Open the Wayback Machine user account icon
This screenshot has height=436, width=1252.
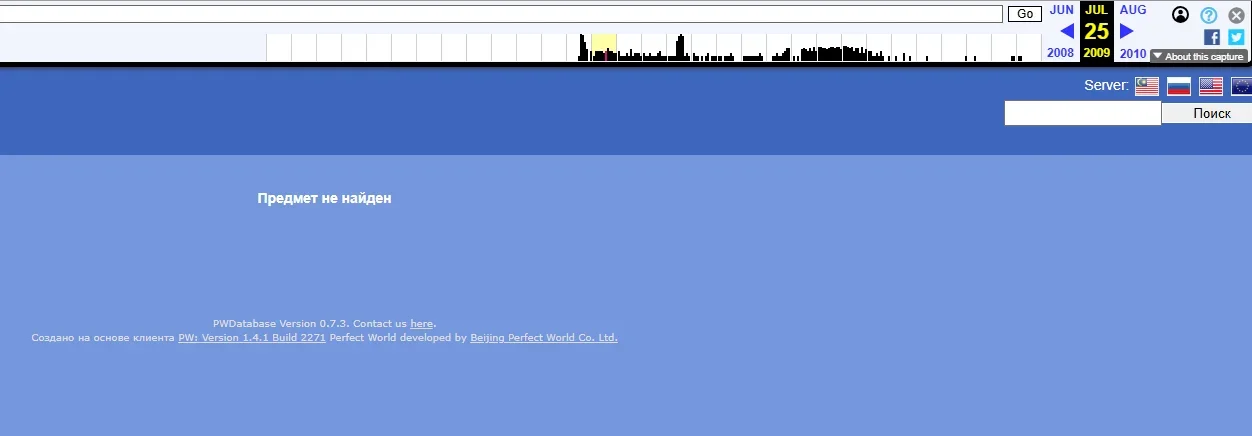[x=1180, y=15]
